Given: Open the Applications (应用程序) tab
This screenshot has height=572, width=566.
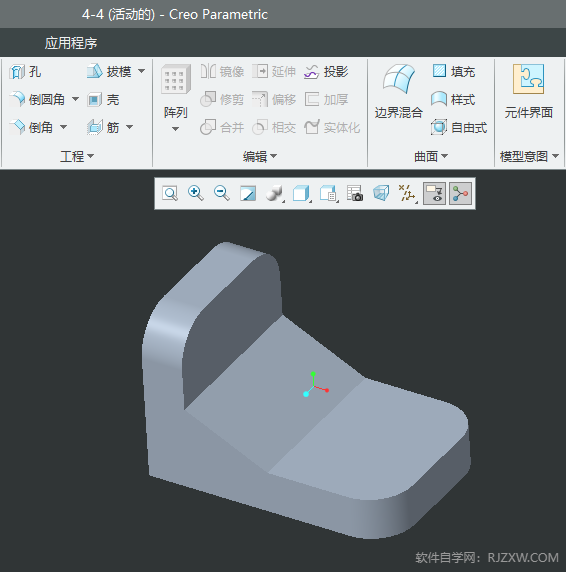Looking at the screenshot, I should (71, 43).
